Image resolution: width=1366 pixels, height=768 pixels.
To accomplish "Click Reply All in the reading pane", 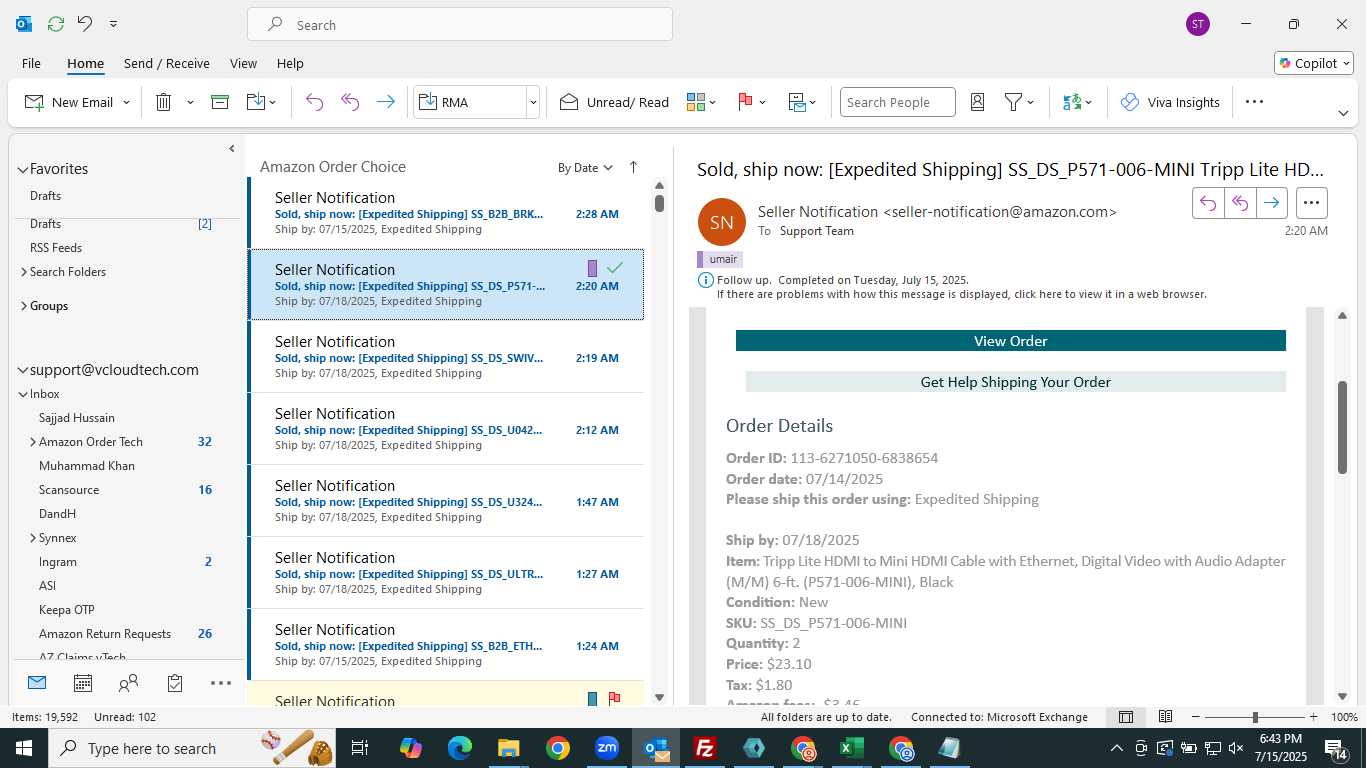I will [1240, 203].
